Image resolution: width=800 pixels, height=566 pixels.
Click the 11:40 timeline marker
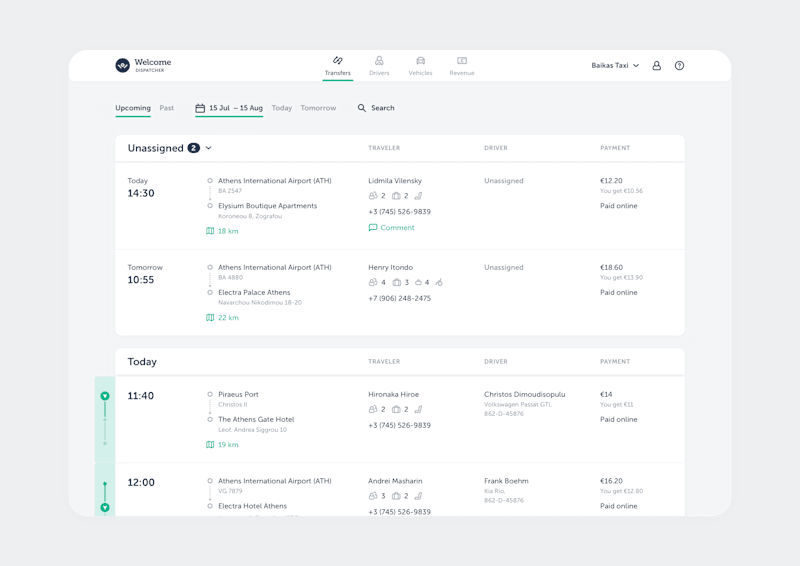point(105,396)
